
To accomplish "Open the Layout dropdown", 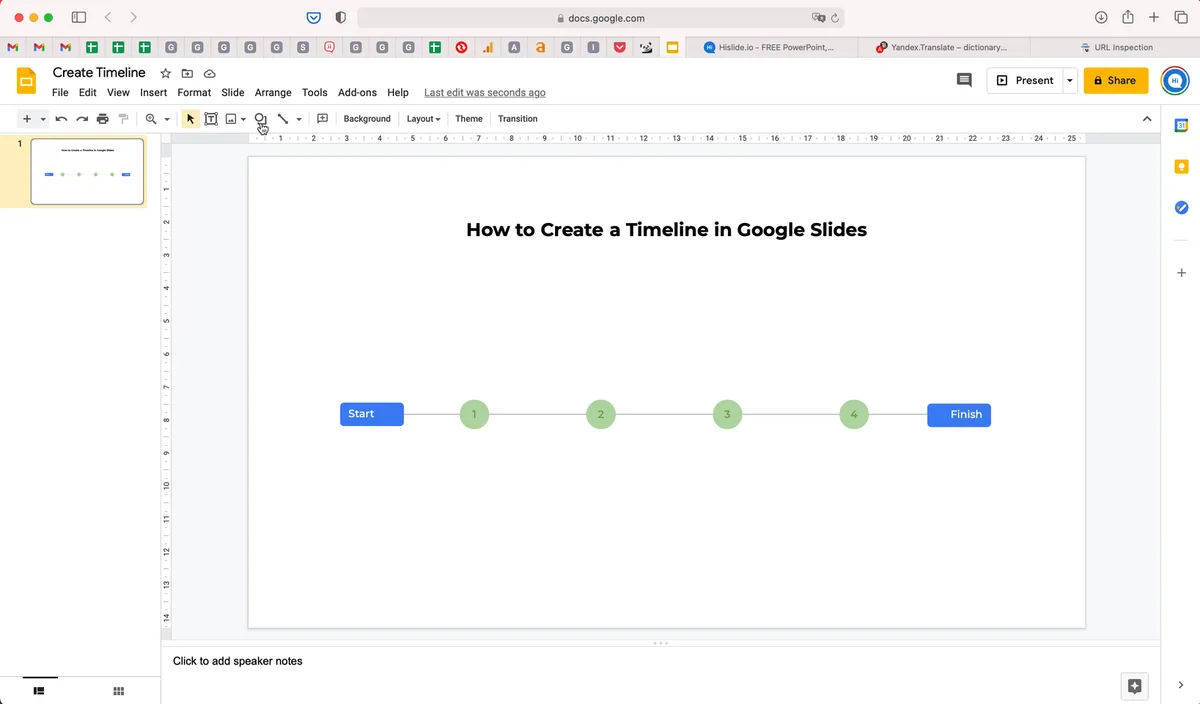I will coord(423,119).
